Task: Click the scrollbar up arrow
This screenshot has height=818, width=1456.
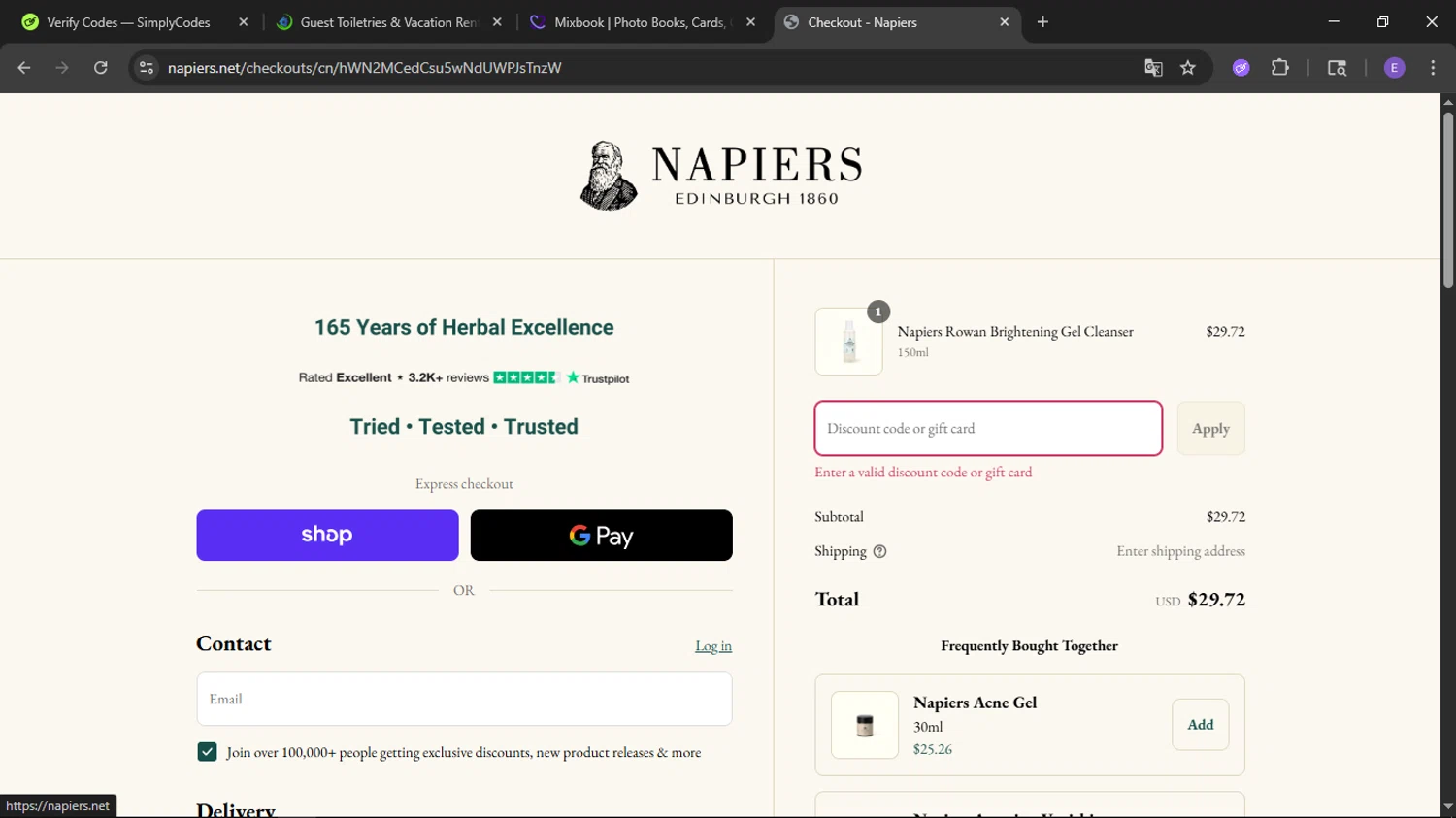Action: pos(1447,101)
